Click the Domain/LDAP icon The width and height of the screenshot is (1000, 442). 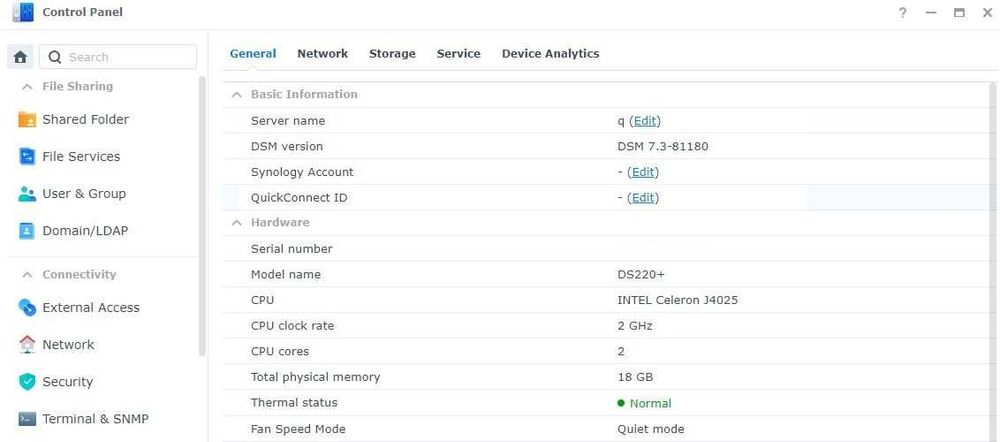click(27, 231)
